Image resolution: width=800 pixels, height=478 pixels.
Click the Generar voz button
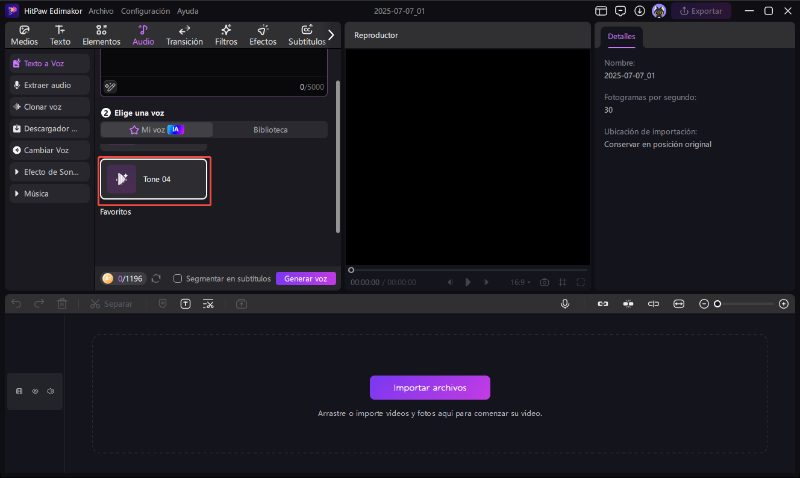pyautogui.click(x=306, y=279)
